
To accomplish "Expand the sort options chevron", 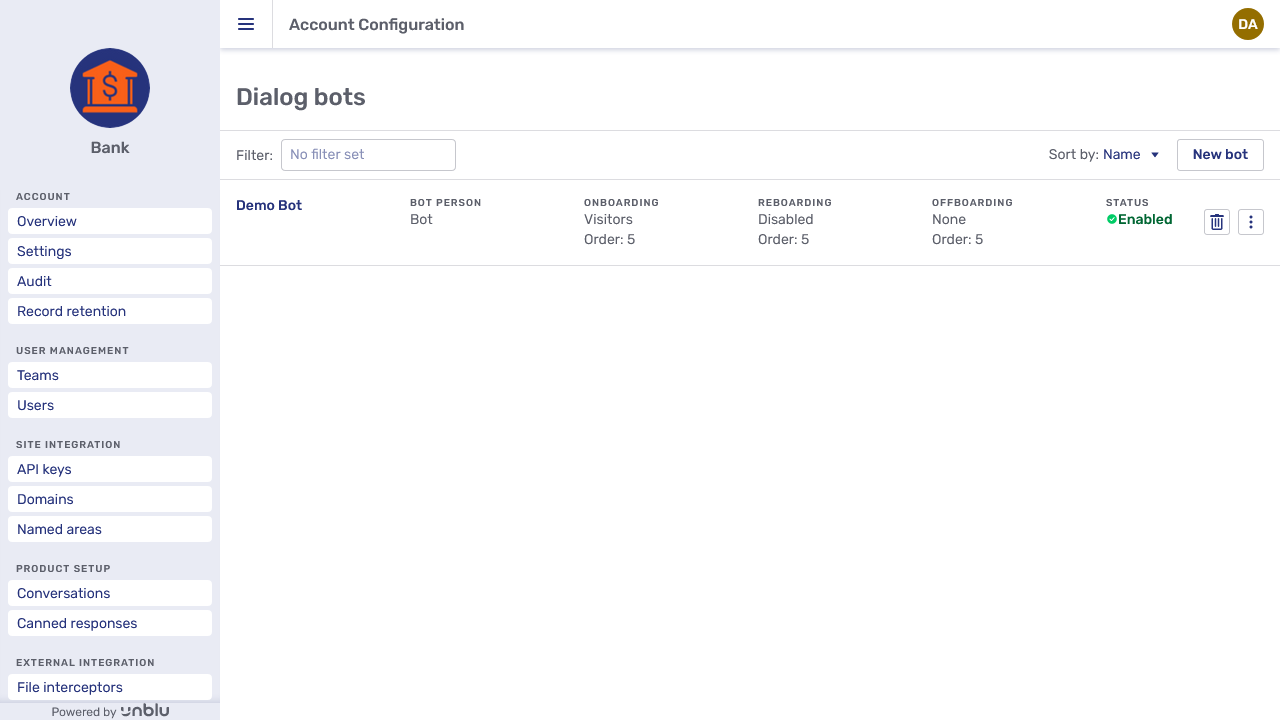I will (x=1157, y=155).
